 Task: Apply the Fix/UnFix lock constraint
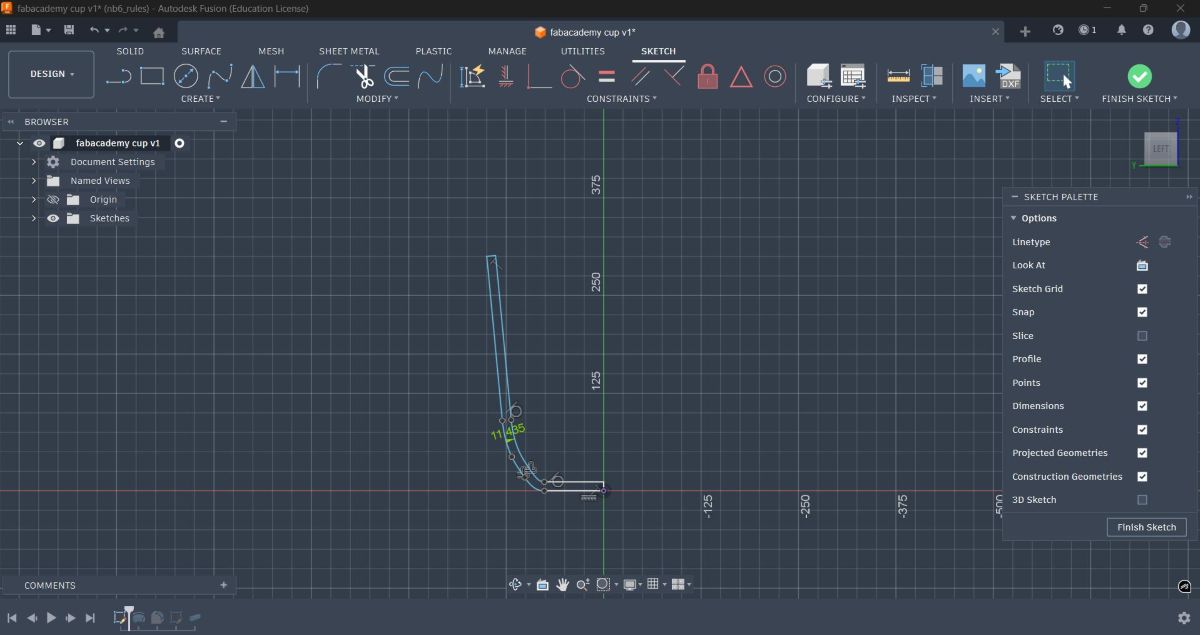[707, 77]
